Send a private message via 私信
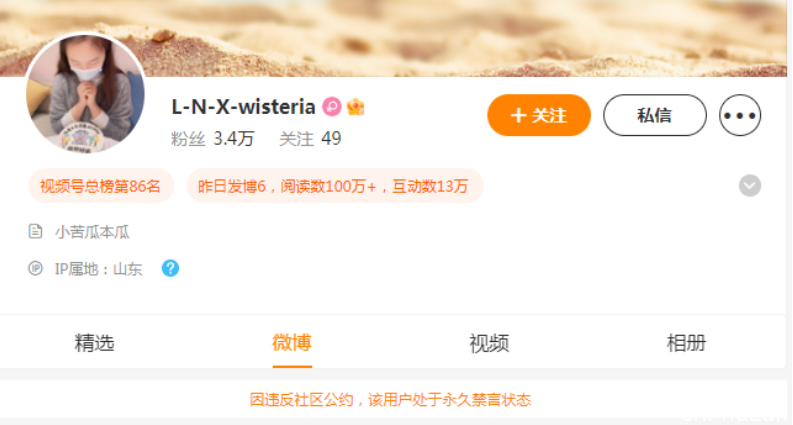This screenshot has width=793, height=425. 655,115
